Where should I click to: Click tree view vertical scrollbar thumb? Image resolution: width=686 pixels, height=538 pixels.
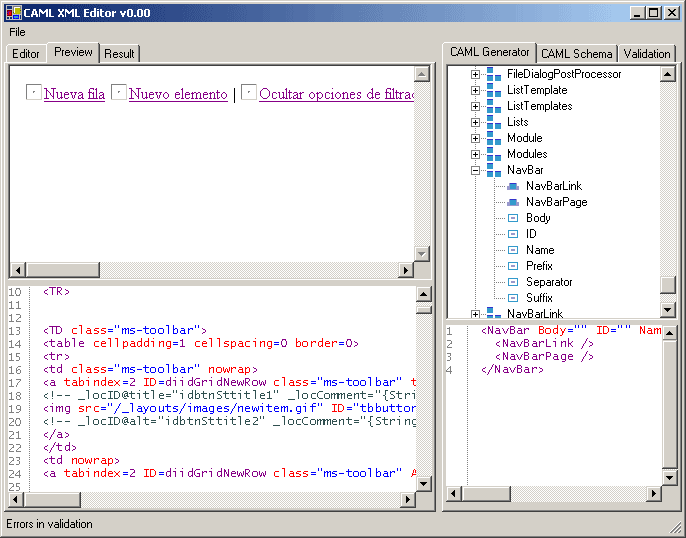668,285
